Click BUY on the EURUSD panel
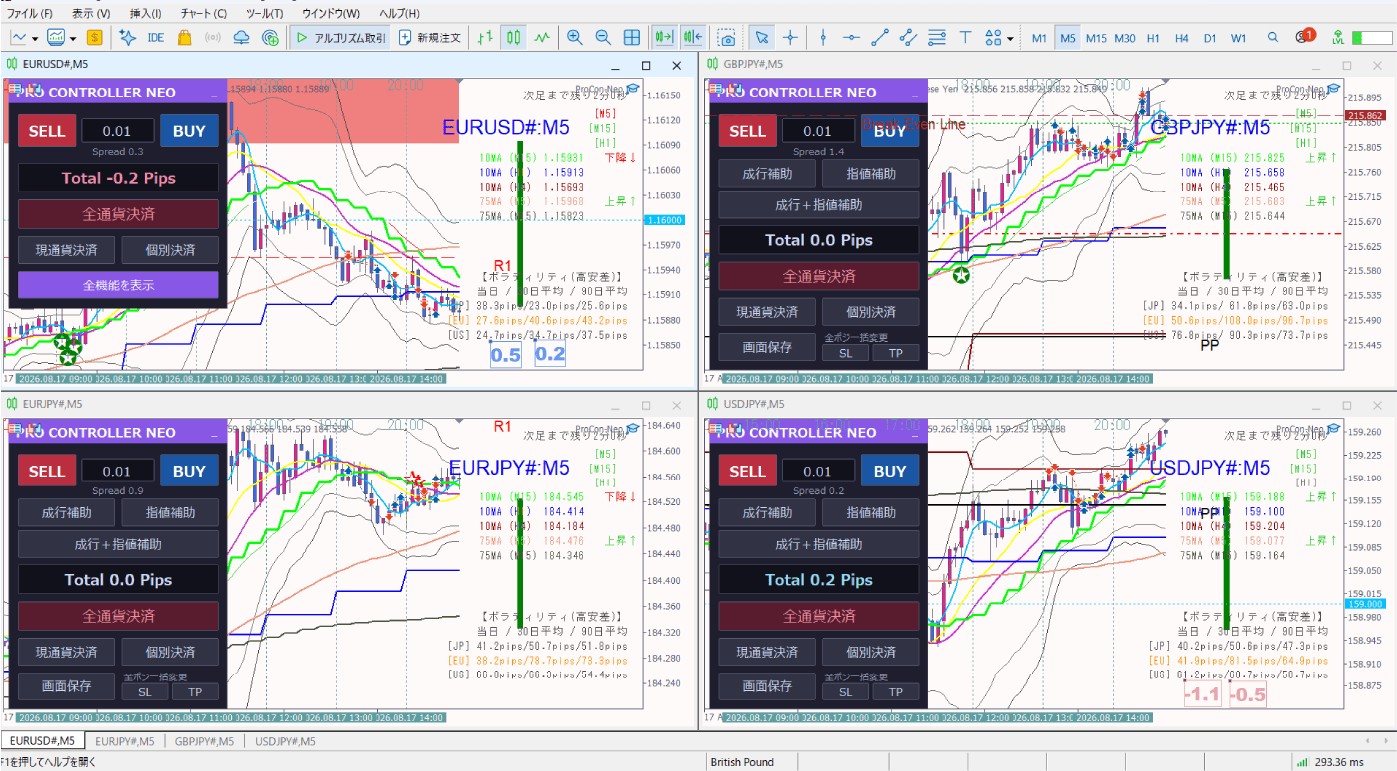The height and width of the screenshot is (771, 1397). point(189,130)
